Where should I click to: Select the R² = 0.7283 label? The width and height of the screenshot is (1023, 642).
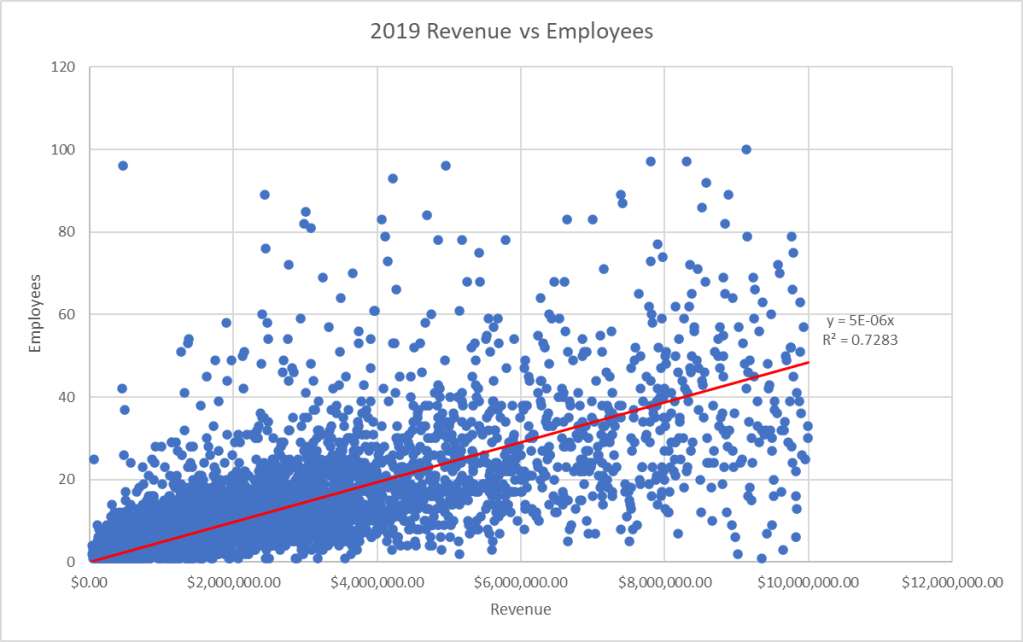click(859, 339)
